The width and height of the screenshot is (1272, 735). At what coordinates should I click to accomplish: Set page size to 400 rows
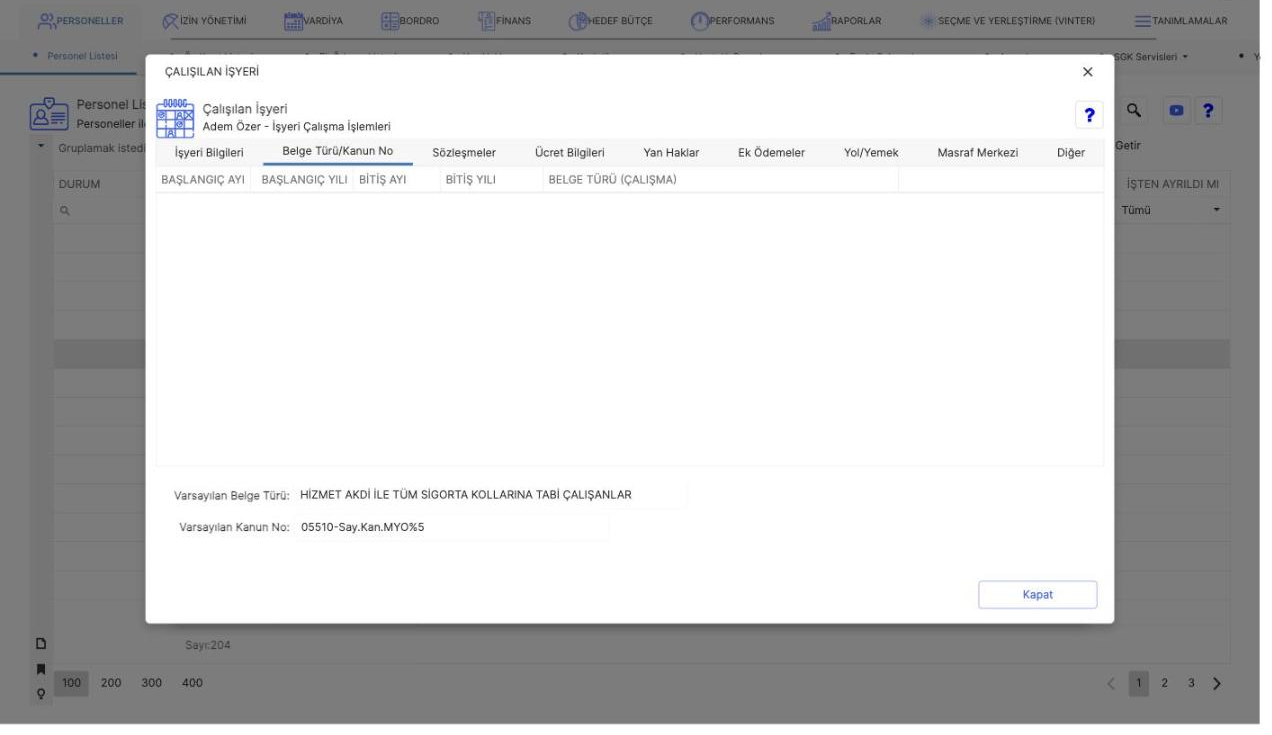point(191,683)
